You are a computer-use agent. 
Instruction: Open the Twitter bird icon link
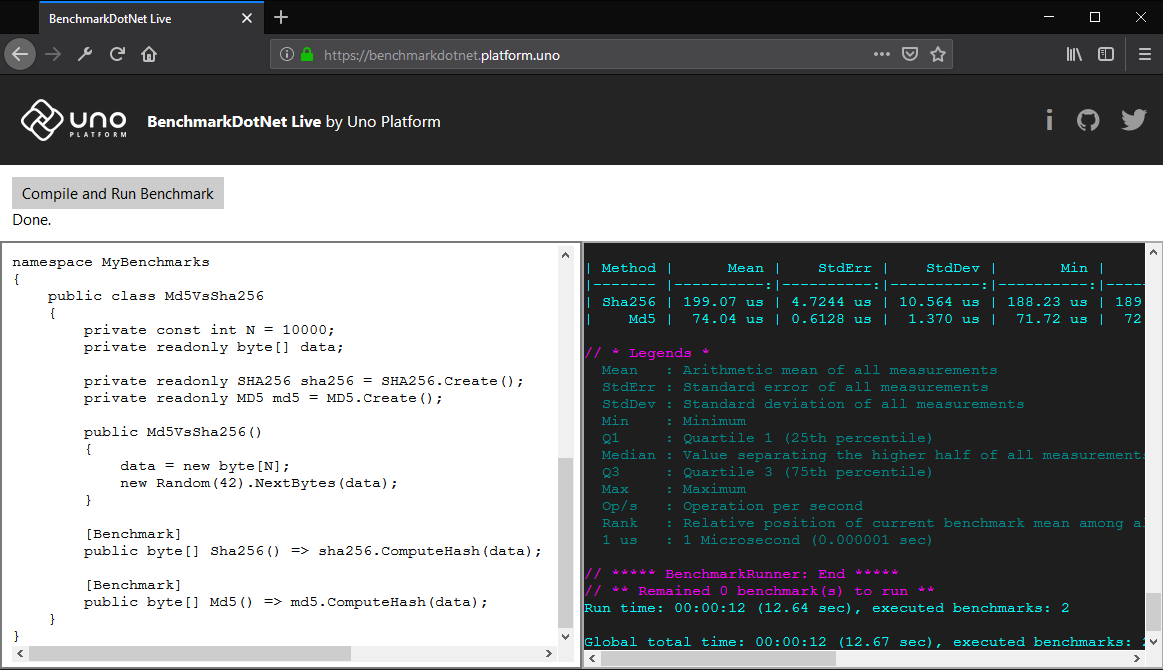click(x=1133, y=120)
